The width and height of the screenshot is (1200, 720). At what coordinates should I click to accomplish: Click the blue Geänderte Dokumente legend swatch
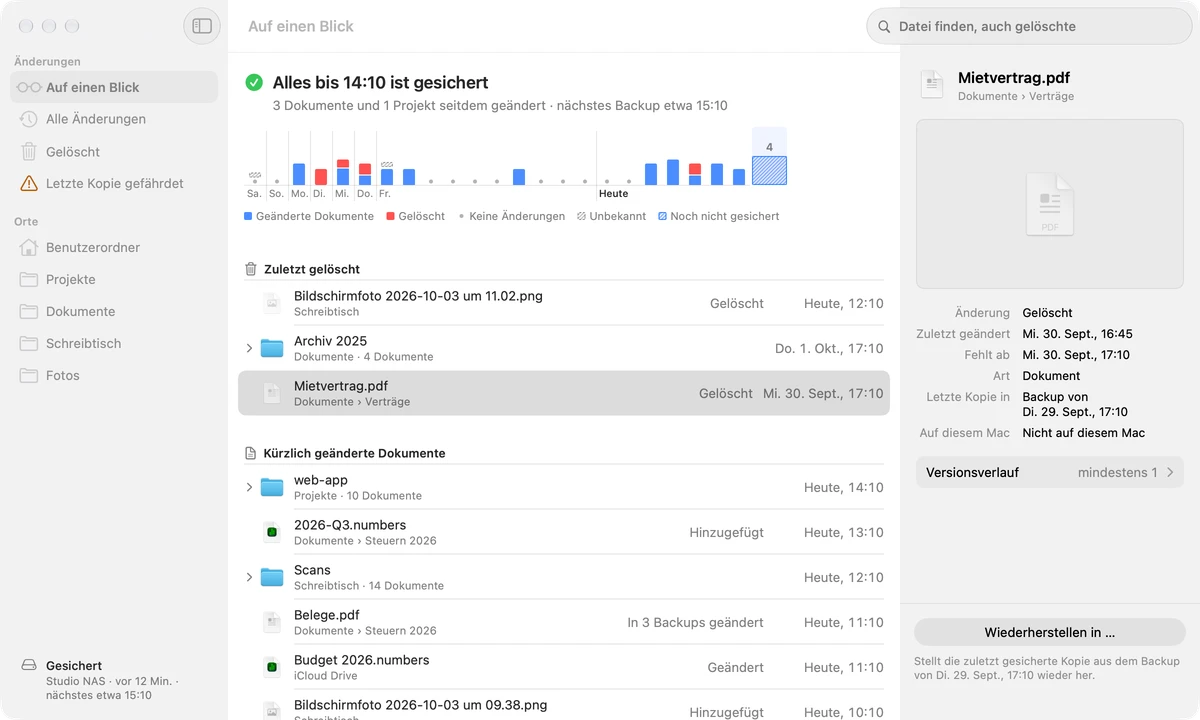tap(248, 216)
